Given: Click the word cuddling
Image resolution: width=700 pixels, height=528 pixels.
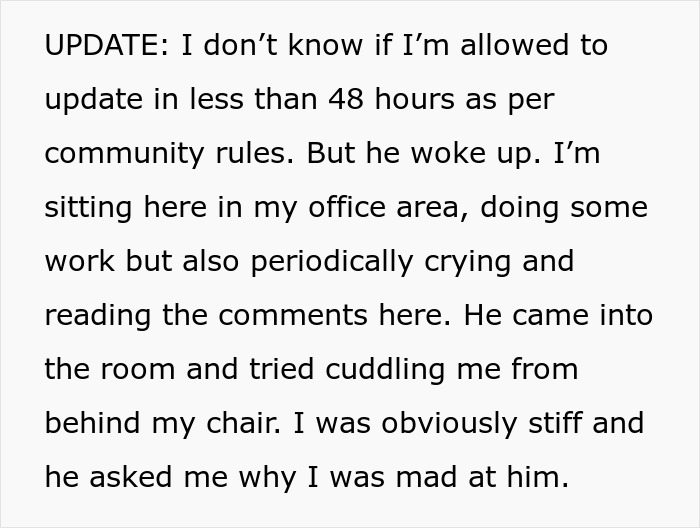Looking at the screenshot, I should click(385, 370).
